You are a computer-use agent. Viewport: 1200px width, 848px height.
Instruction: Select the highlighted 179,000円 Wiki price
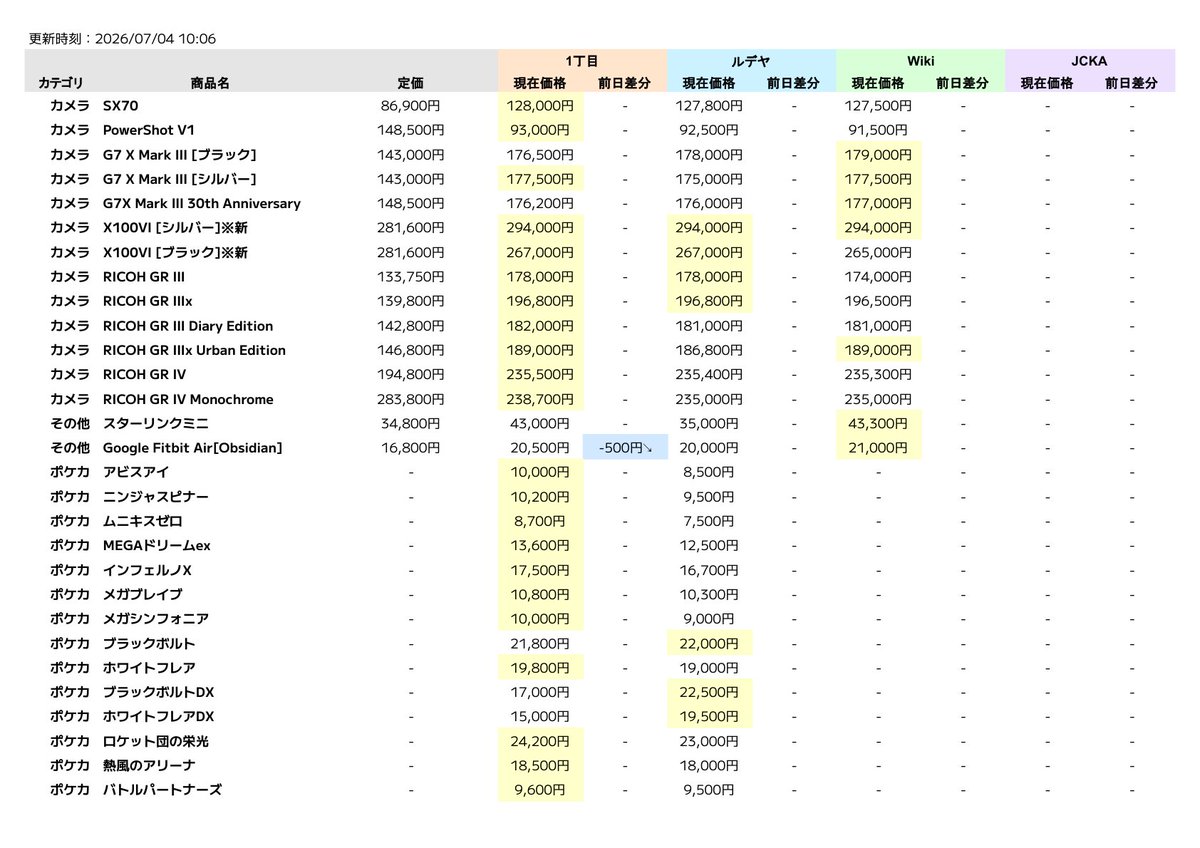point(878,155)
